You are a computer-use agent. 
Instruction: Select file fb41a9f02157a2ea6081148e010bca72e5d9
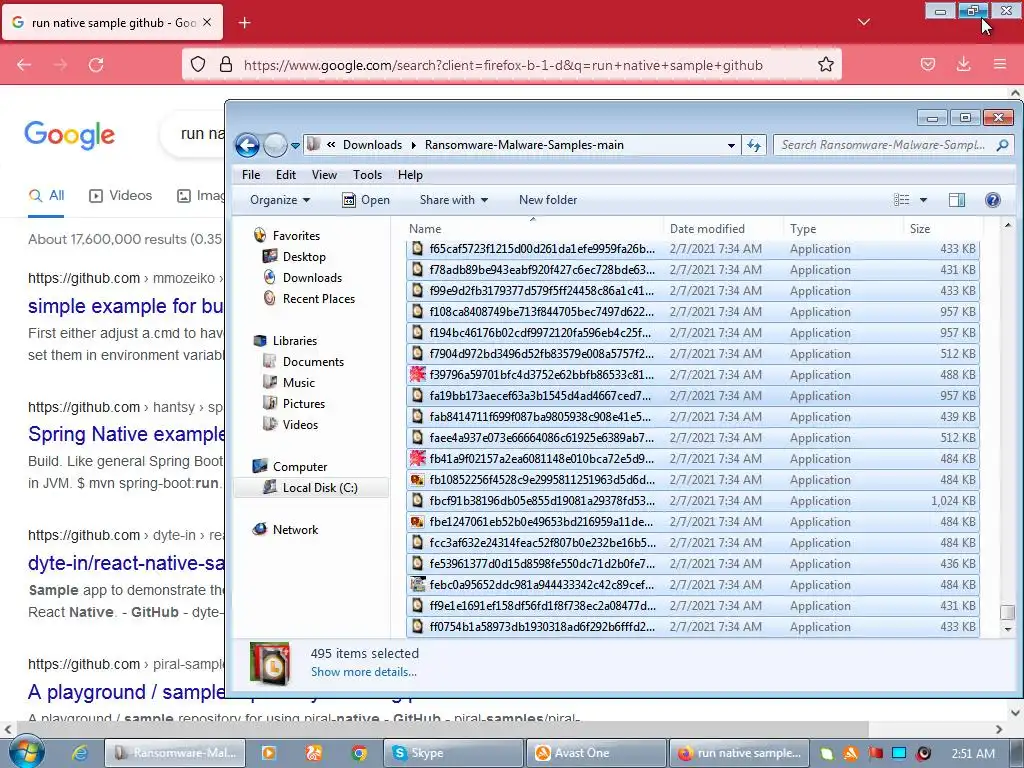coord(693,458)
